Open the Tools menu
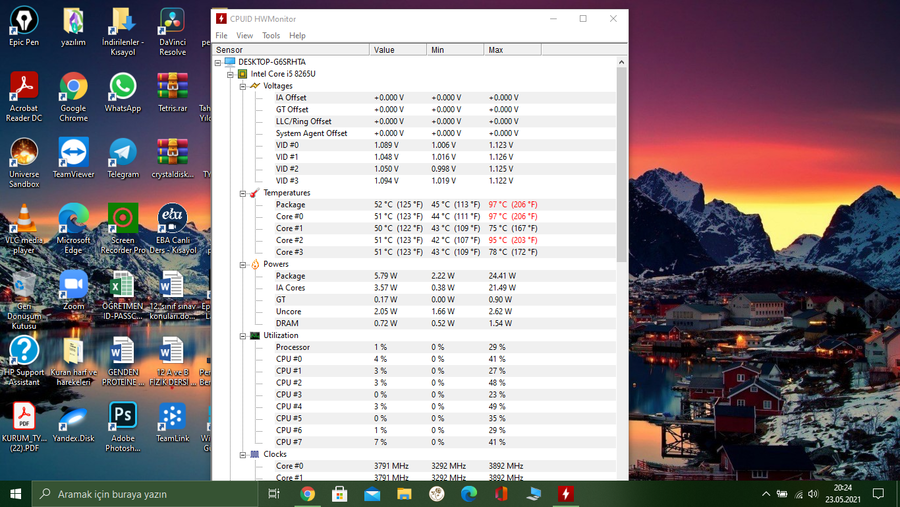This screenshot has height=507, width=900. (x=271, y=36)
